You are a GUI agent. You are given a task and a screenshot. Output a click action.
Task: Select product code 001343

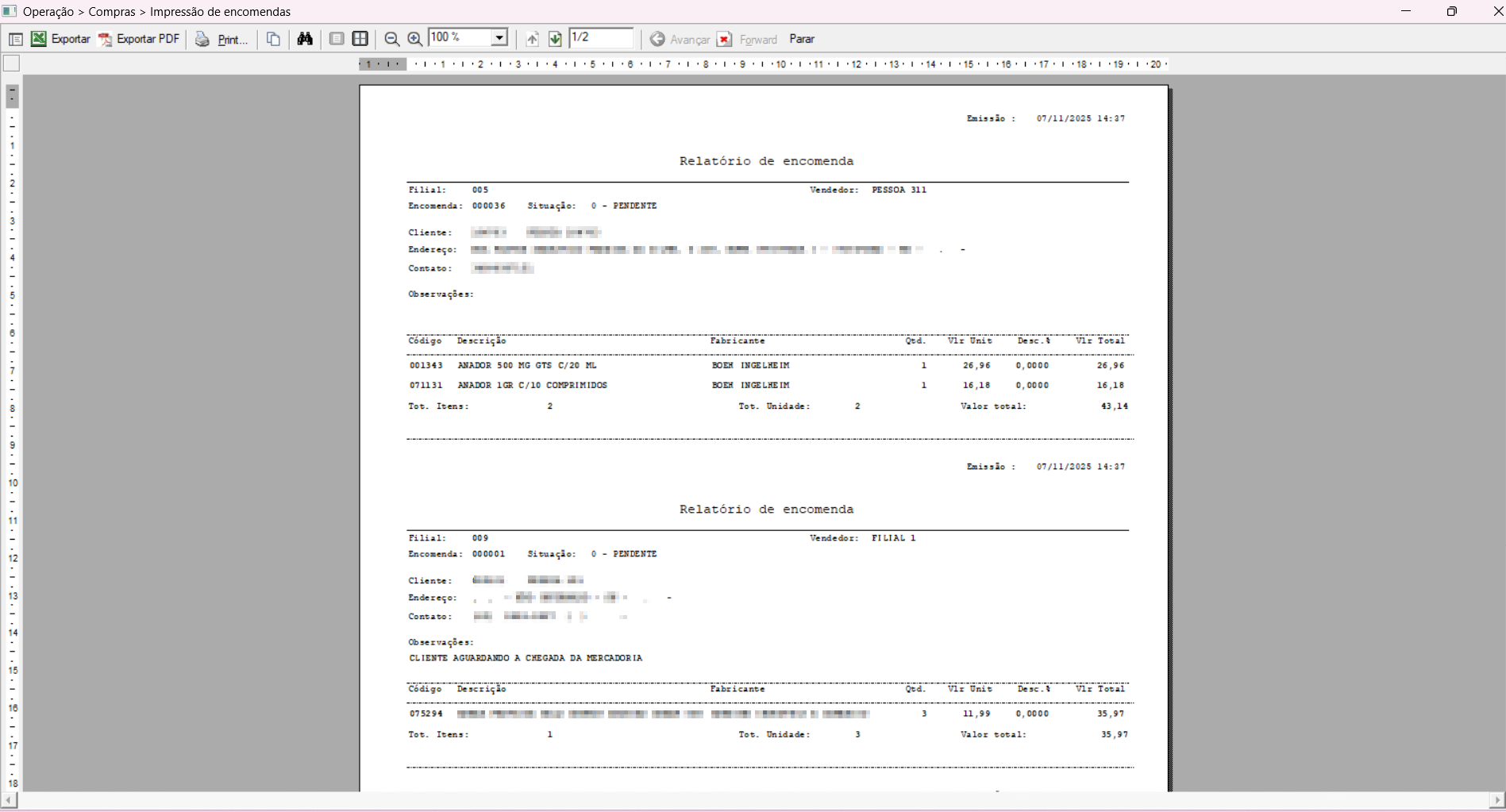426,366
